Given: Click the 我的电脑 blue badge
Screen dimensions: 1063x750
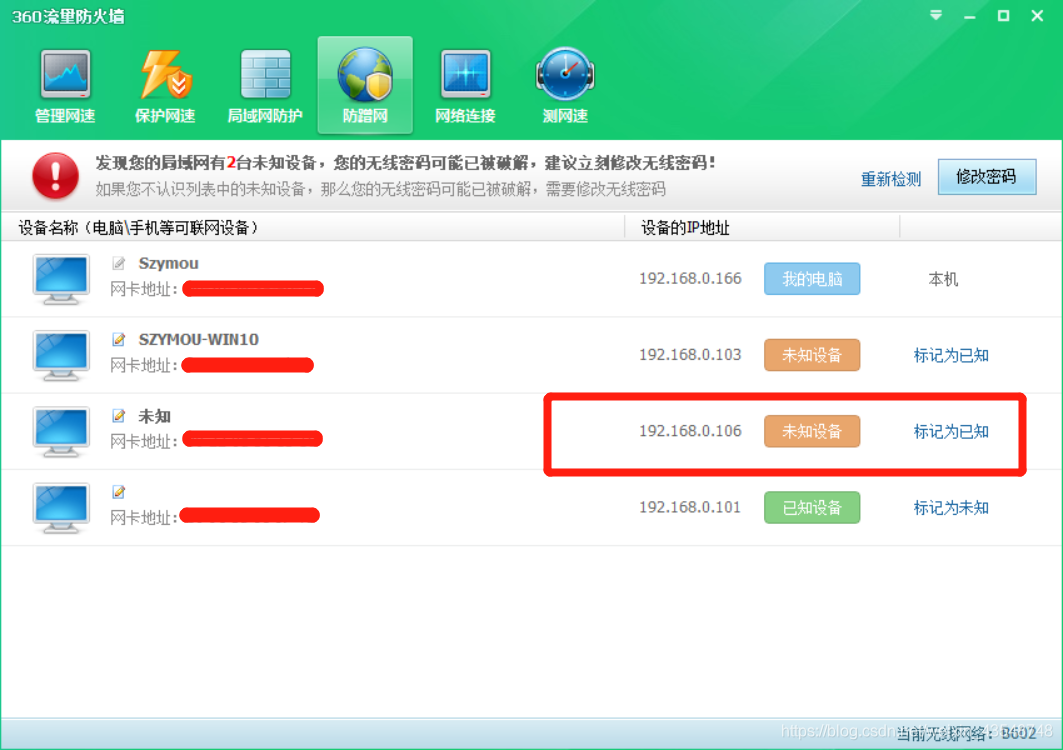Looking at the screenshot, I should (x=811, y=279).
